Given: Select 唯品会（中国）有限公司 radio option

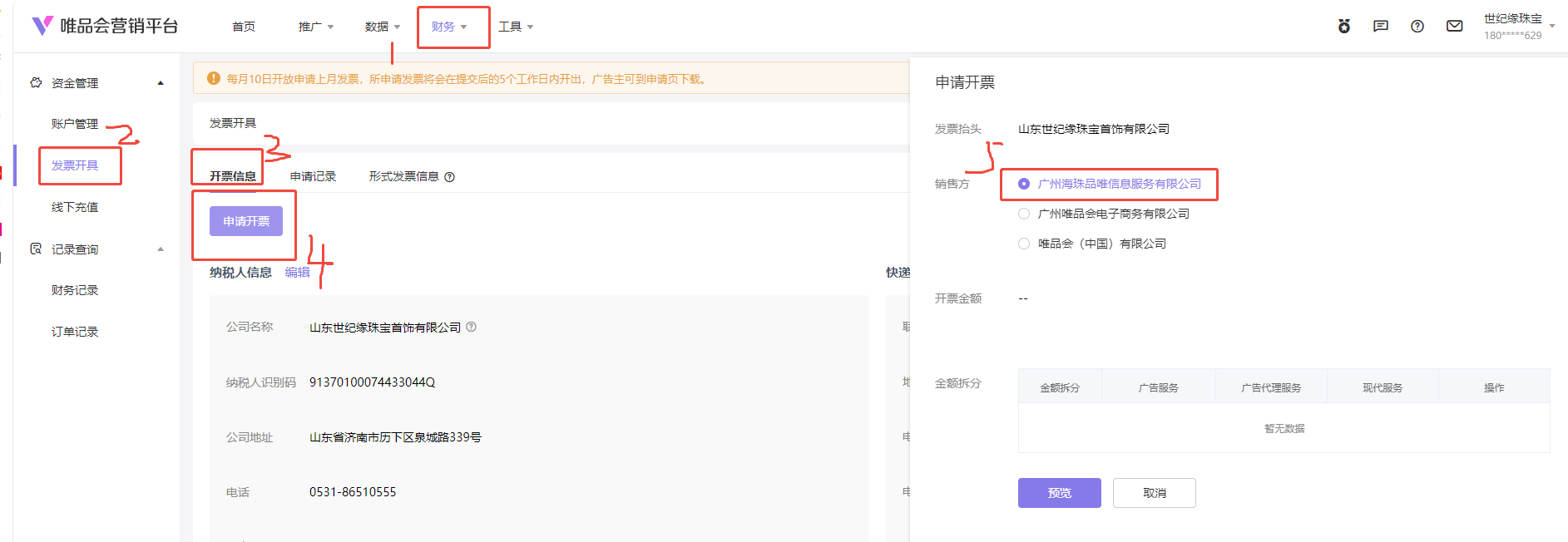Looking at the screenshot, I should pyautogui.click(x=1024, y=244).
